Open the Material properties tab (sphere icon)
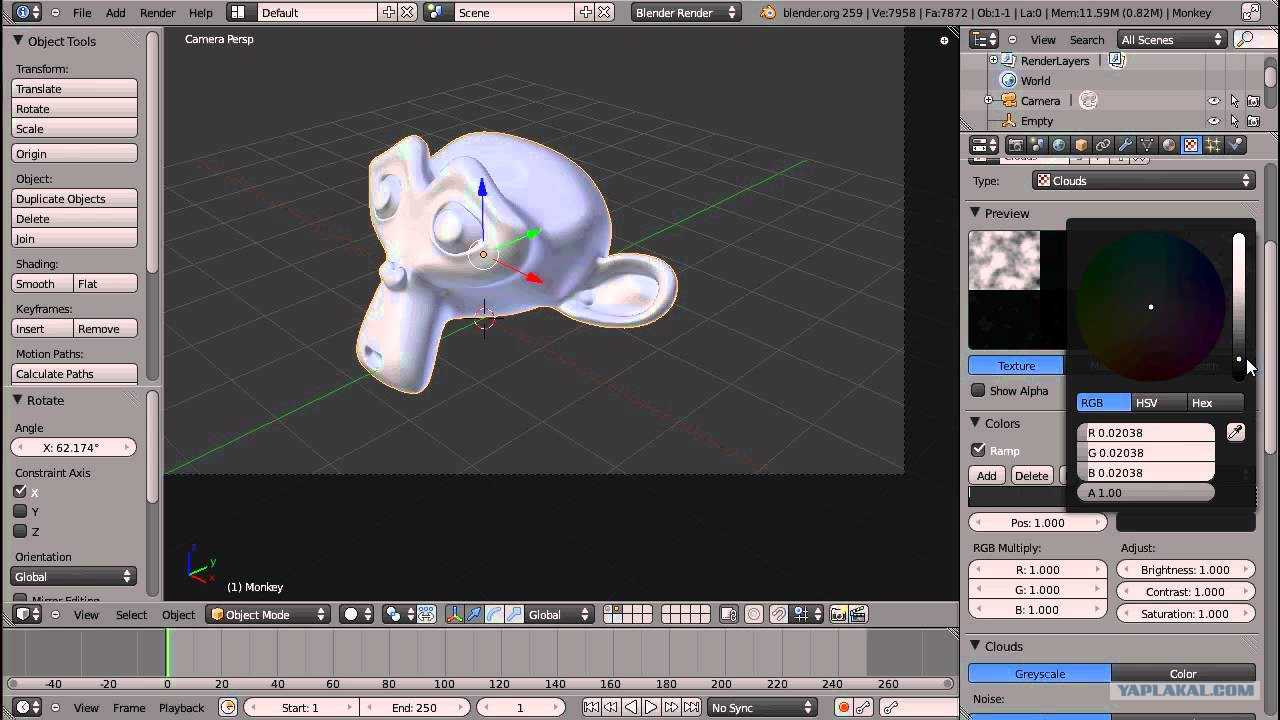Viewport: 1280px width, 720px height. click(1169, 145)
